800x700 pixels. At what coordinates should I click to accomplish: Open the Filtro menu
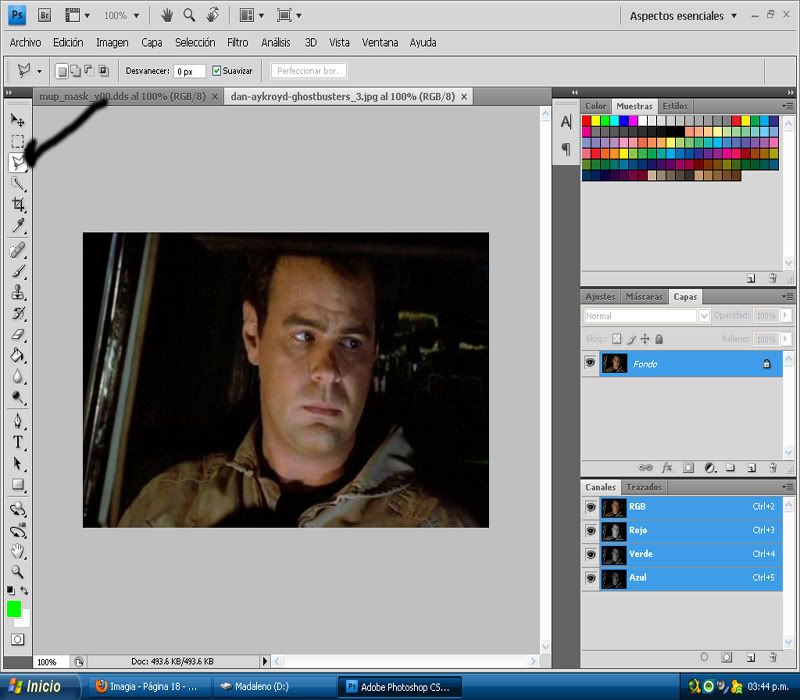(x=237, y=42)
